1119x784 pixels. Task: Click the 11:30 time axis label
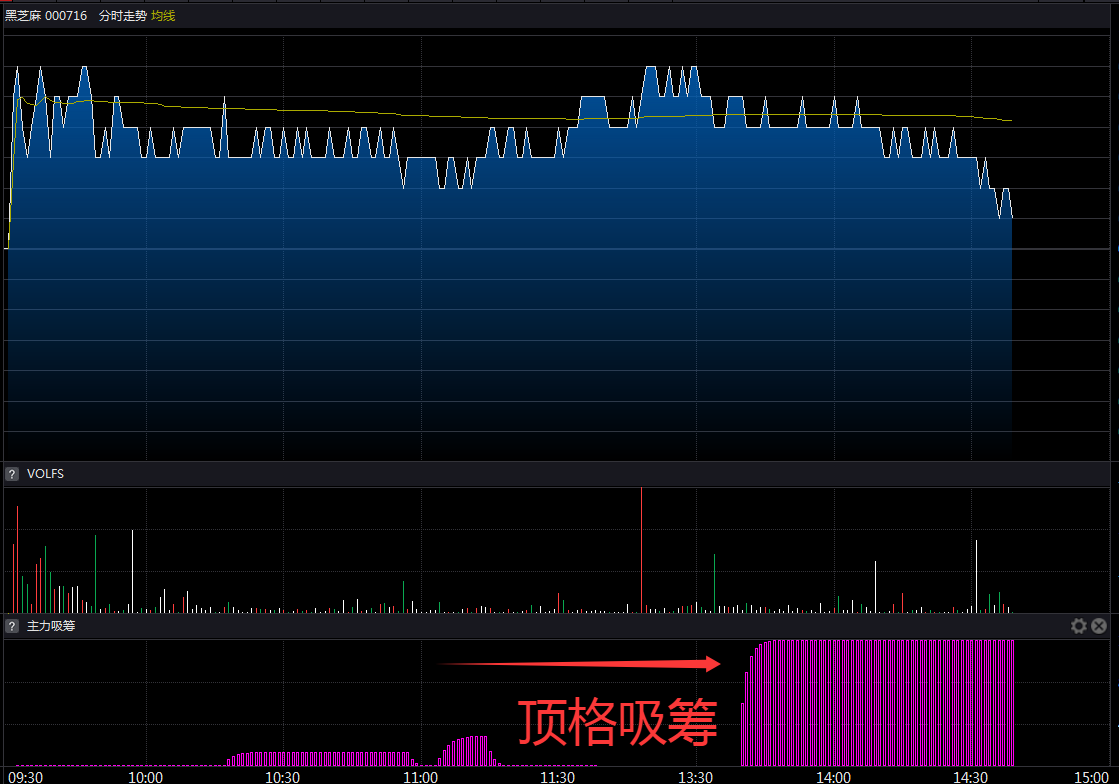tap(557, 777)
